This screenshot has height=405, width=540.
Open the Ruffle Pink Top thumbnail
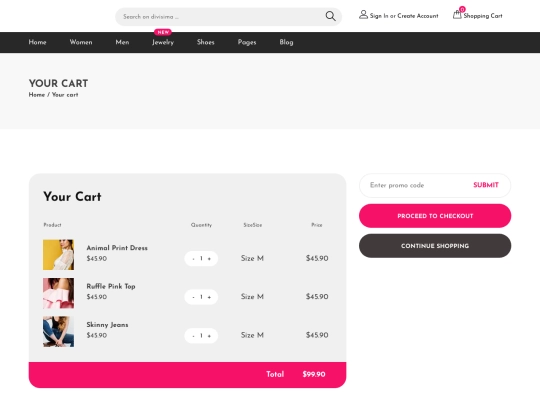(59, 293)
